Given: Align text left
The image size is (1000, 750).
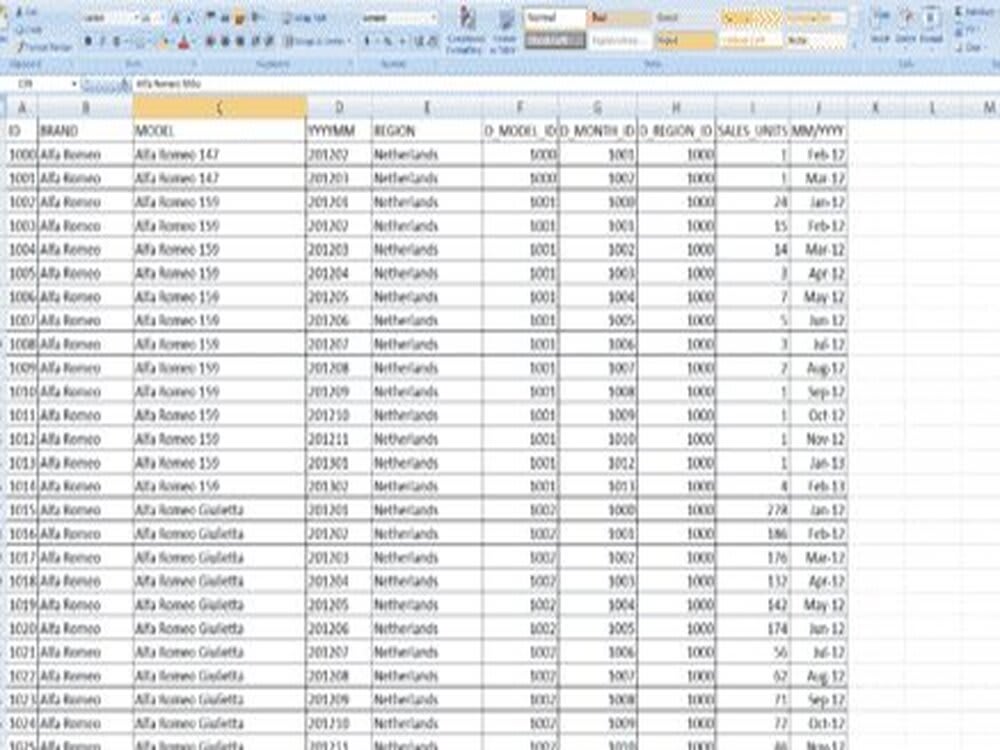Looking at the screenshot, I should [210, 42].
